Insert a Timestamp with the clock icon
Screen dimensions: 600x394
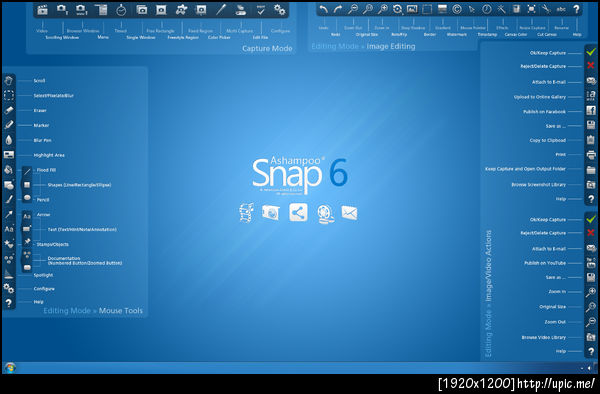pyautogui.click(x=487, y=9)
